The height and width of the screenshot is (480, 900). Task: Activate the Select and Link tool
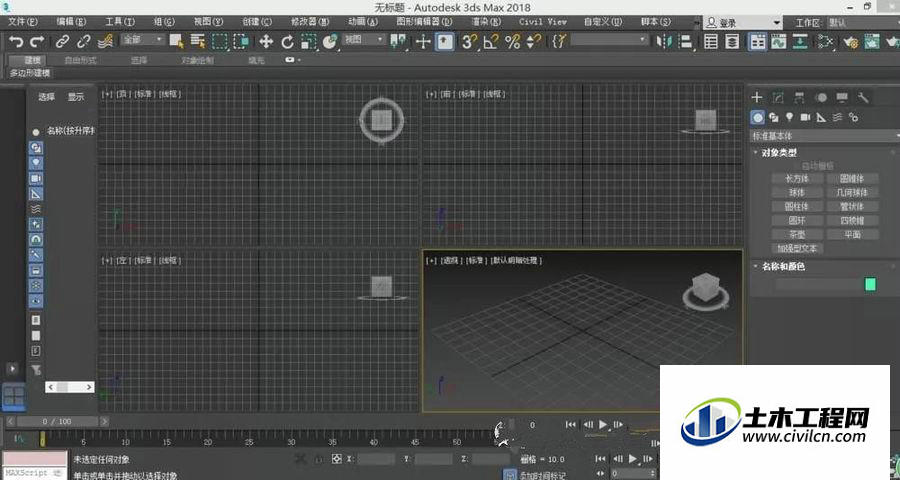coord(61,41)
